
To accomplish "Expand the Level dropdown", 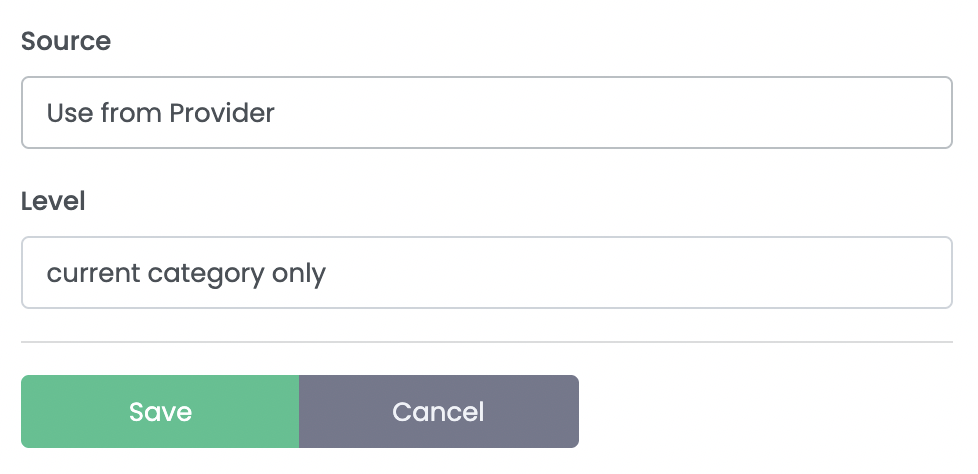I will tap(486, 272).
